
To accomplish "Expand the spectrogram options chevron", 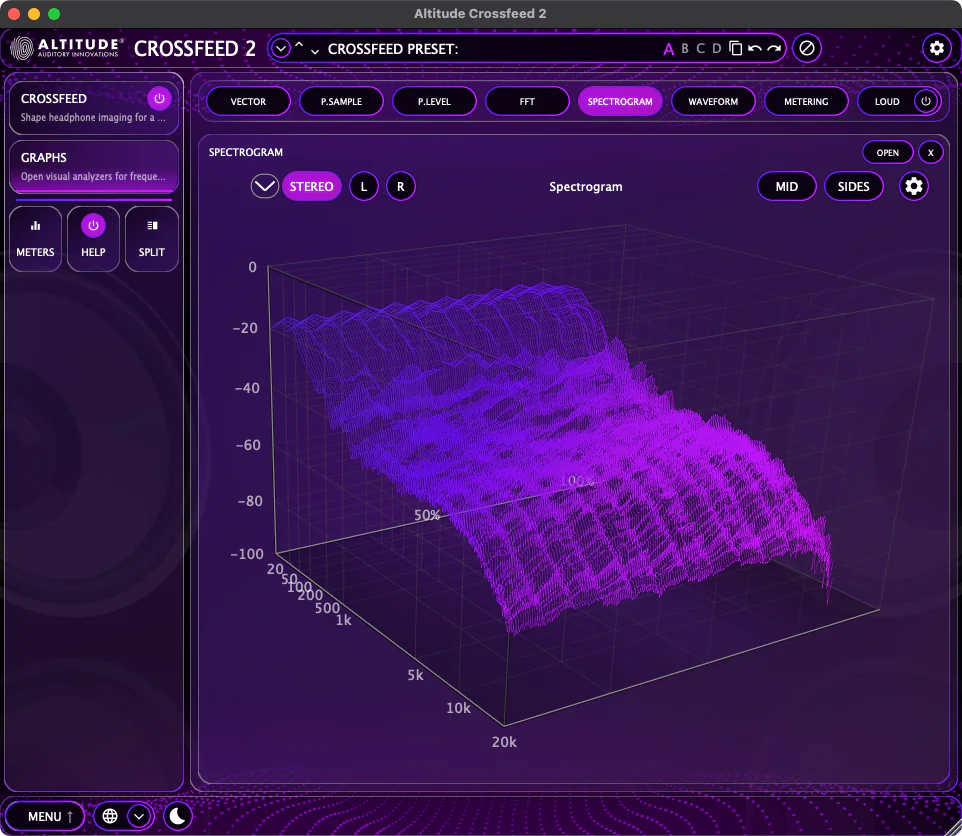I will coord(264,186).
